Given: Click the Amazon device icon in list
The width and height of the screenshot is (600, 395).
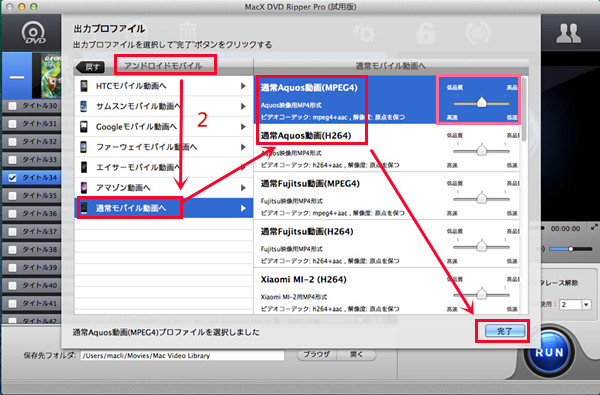Looking at the screenshot, I should [x=84, y=188].
